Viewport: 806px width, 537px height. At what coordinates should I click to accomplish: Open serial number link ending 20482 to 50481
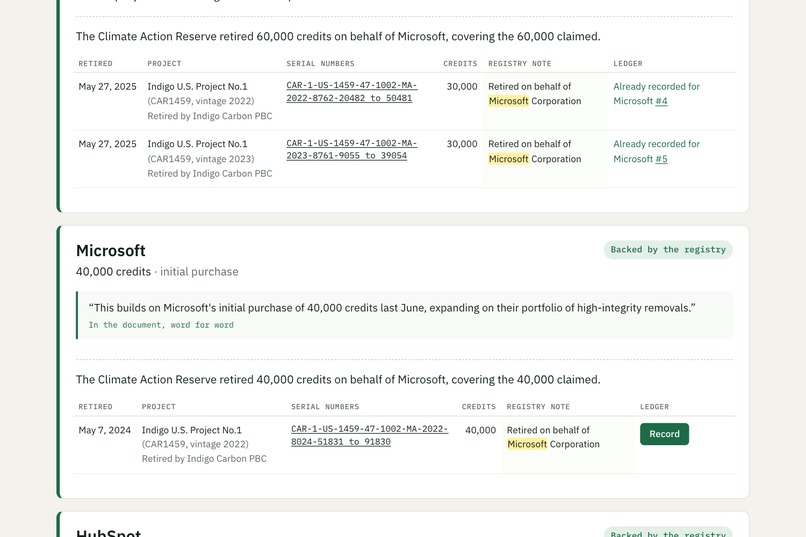[352, 91]
